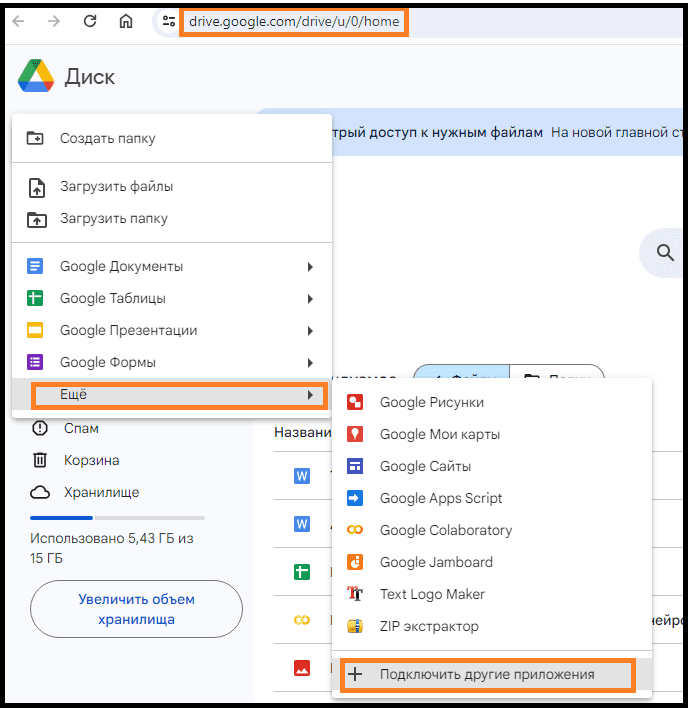The width and height of the screenshot is (688, 708).
Task: Open the browser home icon
Action: [126, 21]
